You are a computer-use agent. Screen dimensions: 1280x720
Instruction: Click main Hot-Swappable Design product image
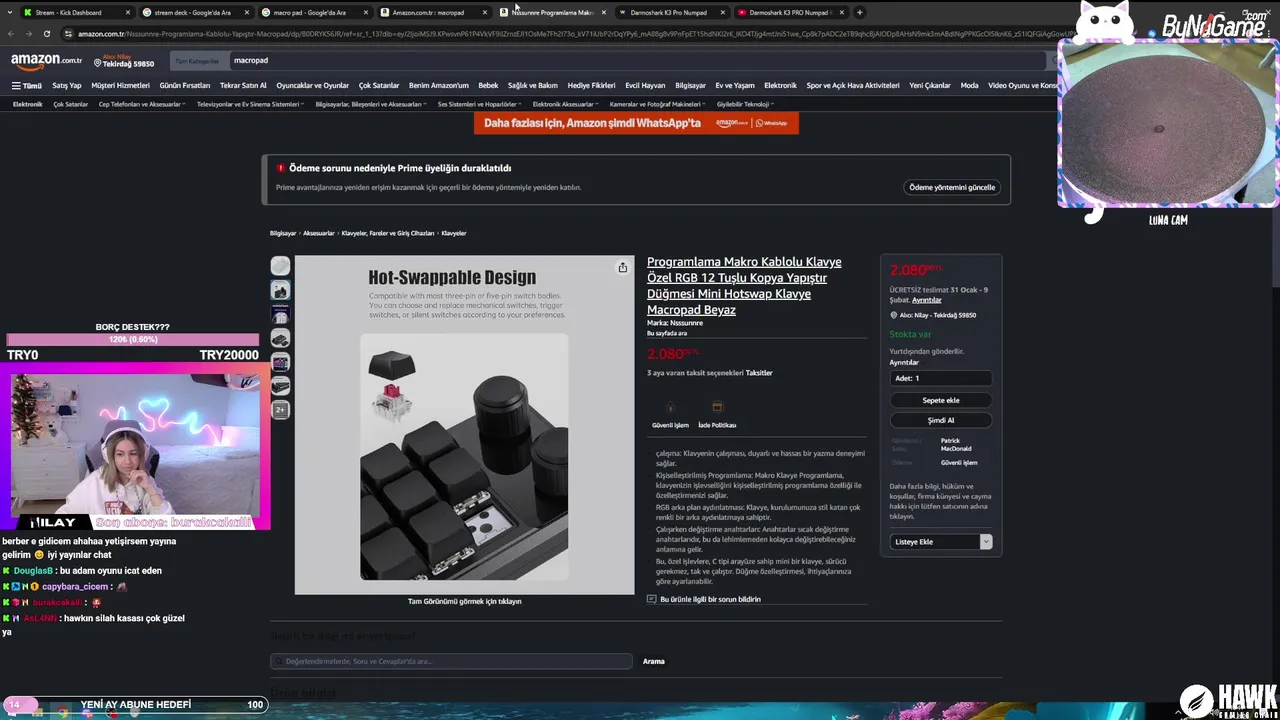[x=464, y=425]
